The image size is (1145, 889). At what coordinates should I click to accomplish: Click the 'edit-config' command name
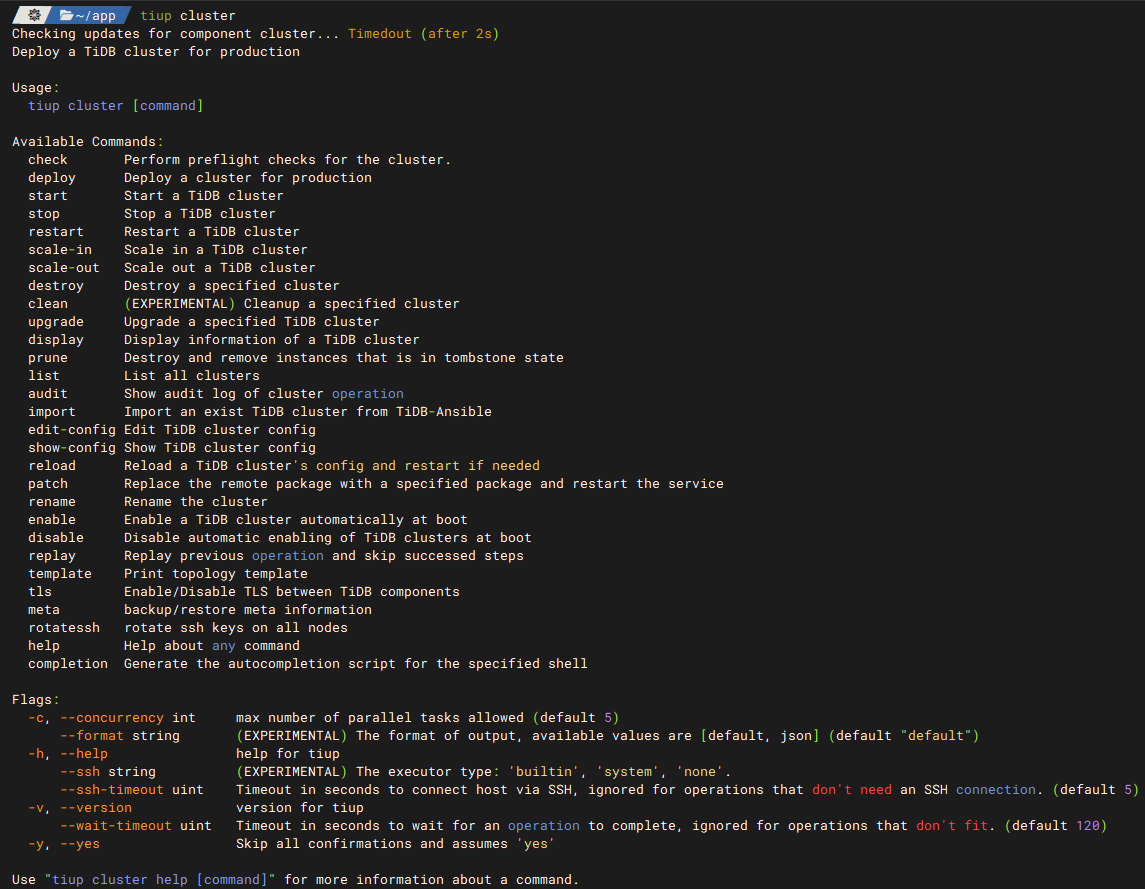(72, 430)
